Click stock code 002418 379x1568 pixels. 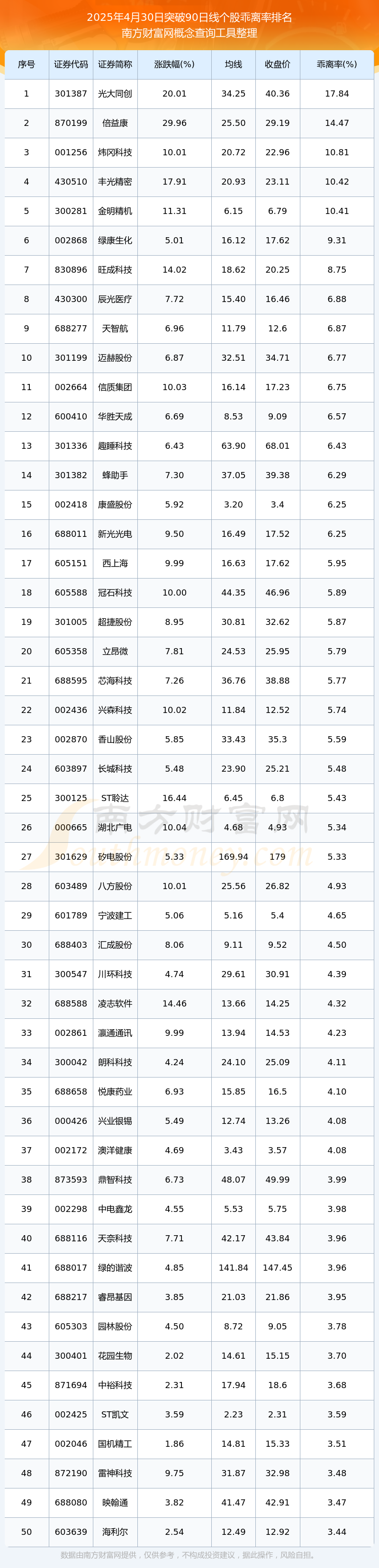point(71,505)
